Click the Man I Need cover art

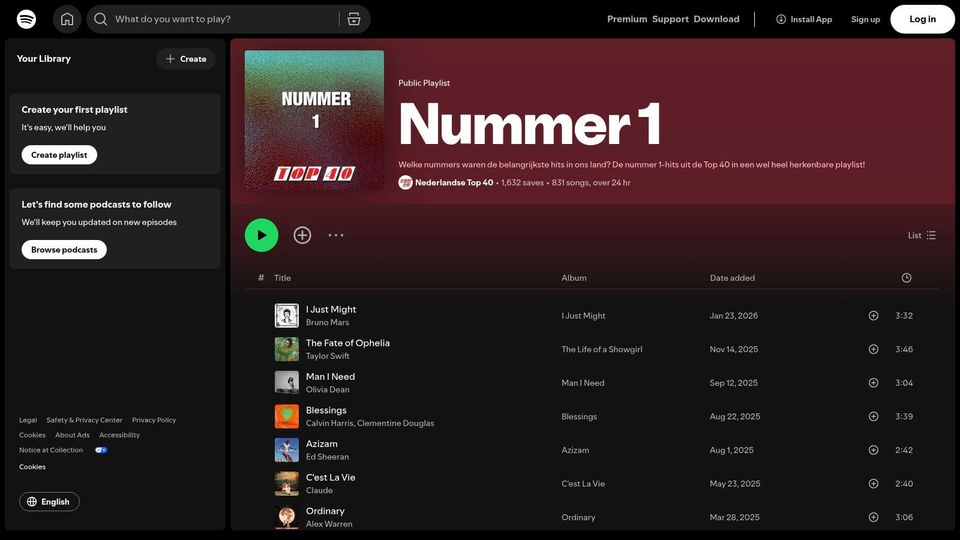pyautogui.click(x=287, y=383)
